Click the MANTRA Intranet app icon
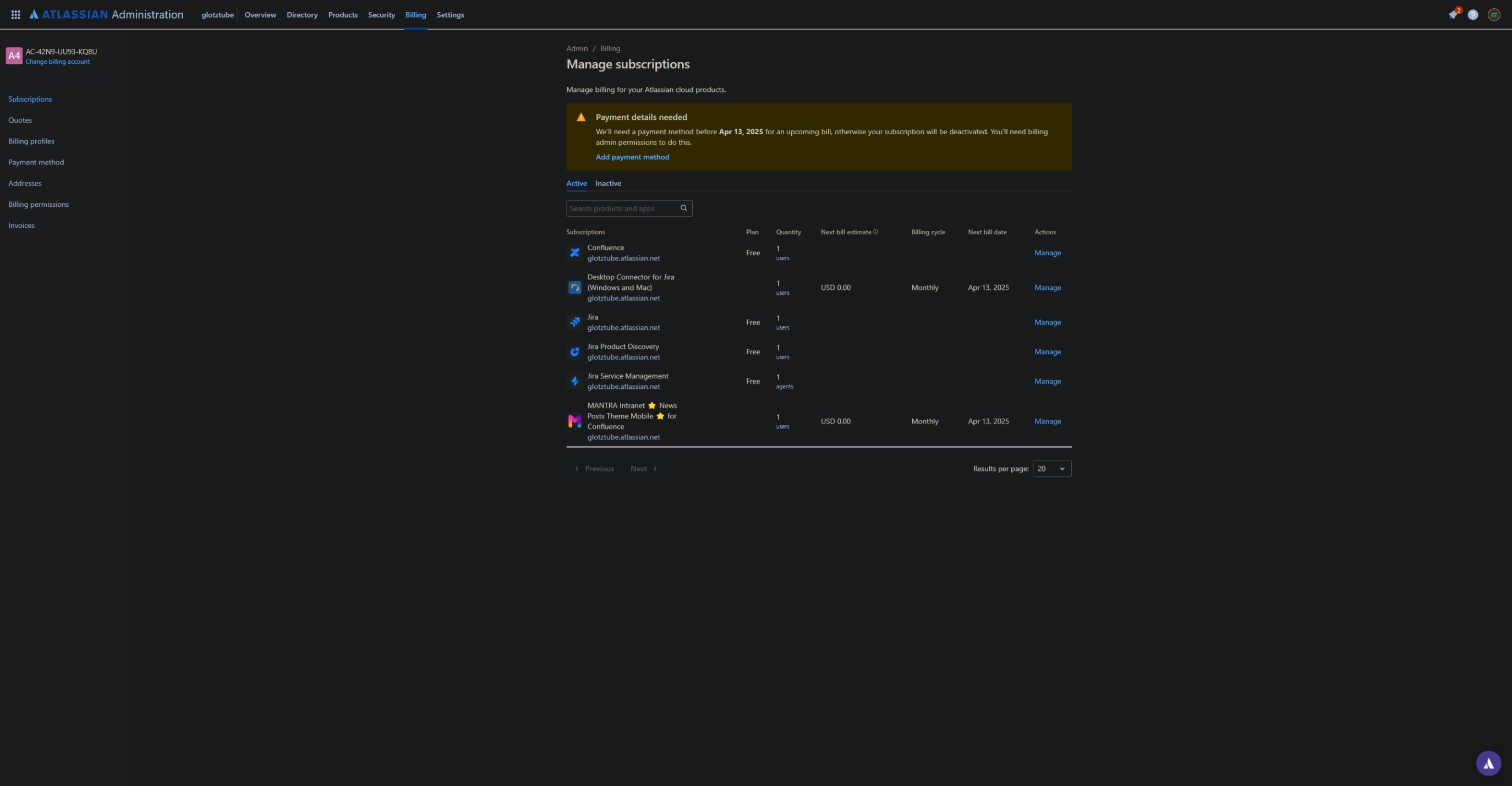Screen dimensions: 1512x786 click(x=574, y=421)
